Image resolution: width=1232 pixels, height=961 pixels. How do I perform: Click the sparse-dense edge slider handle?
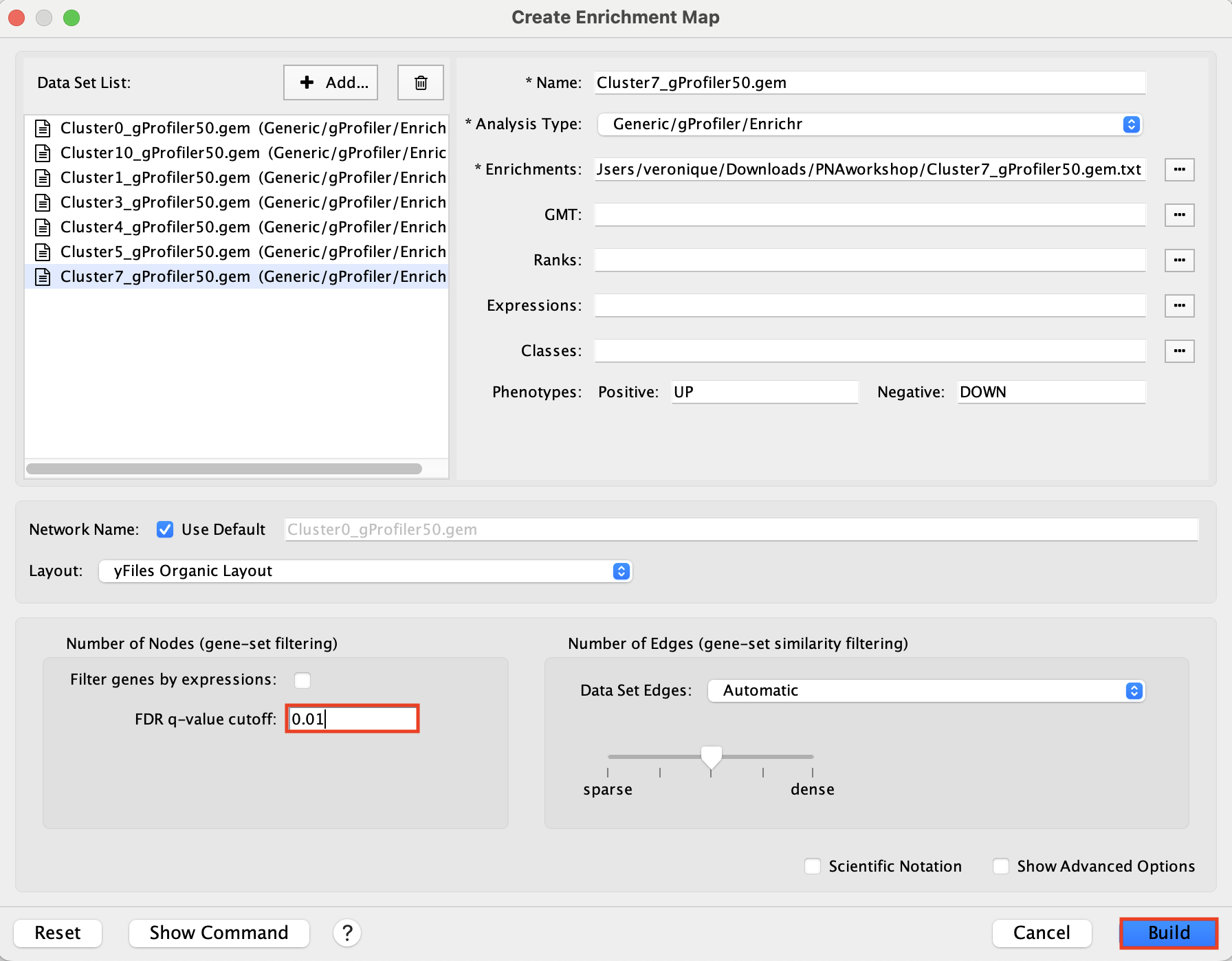coord(711,756)
